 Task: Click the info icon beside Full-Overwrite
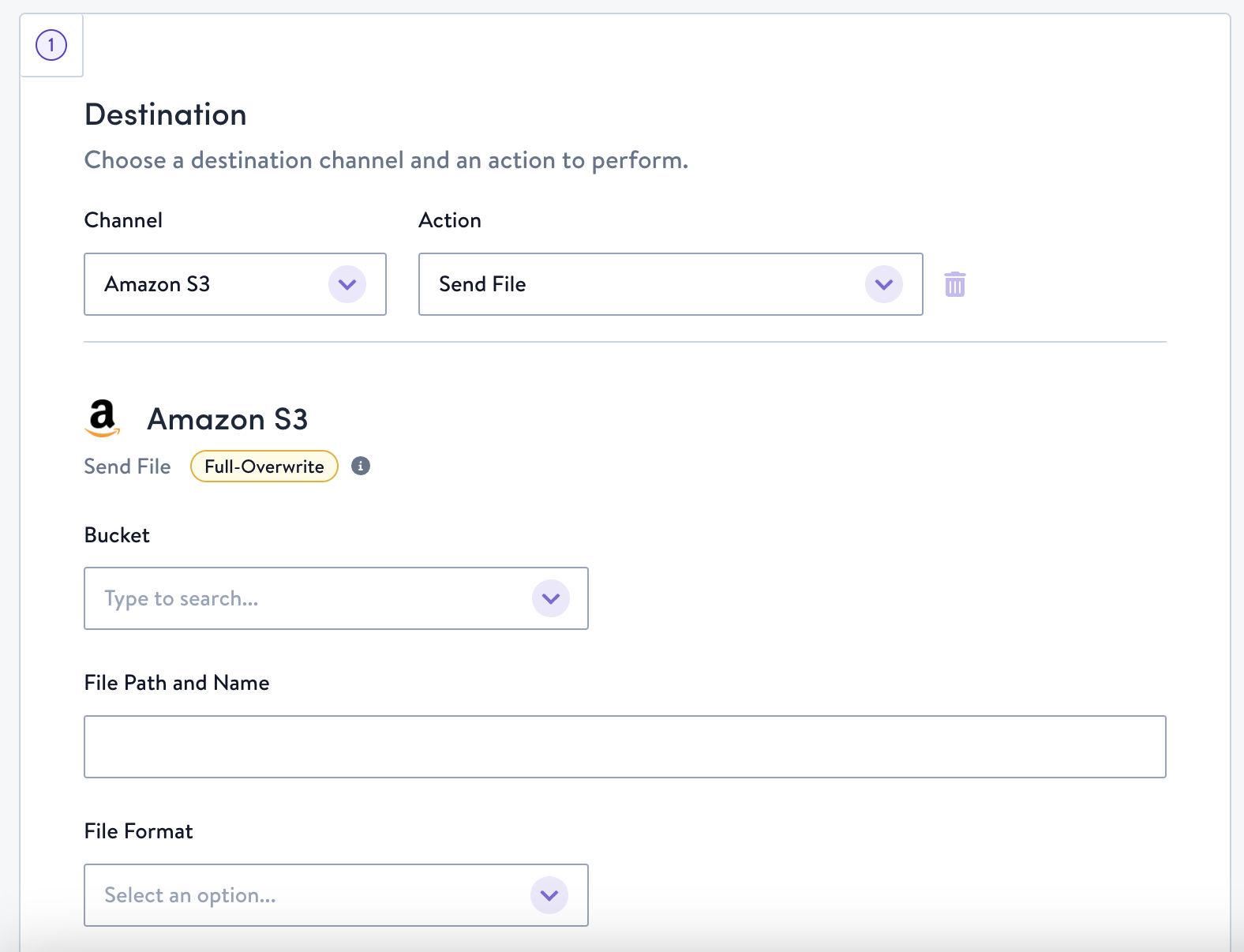pos(361,466)
